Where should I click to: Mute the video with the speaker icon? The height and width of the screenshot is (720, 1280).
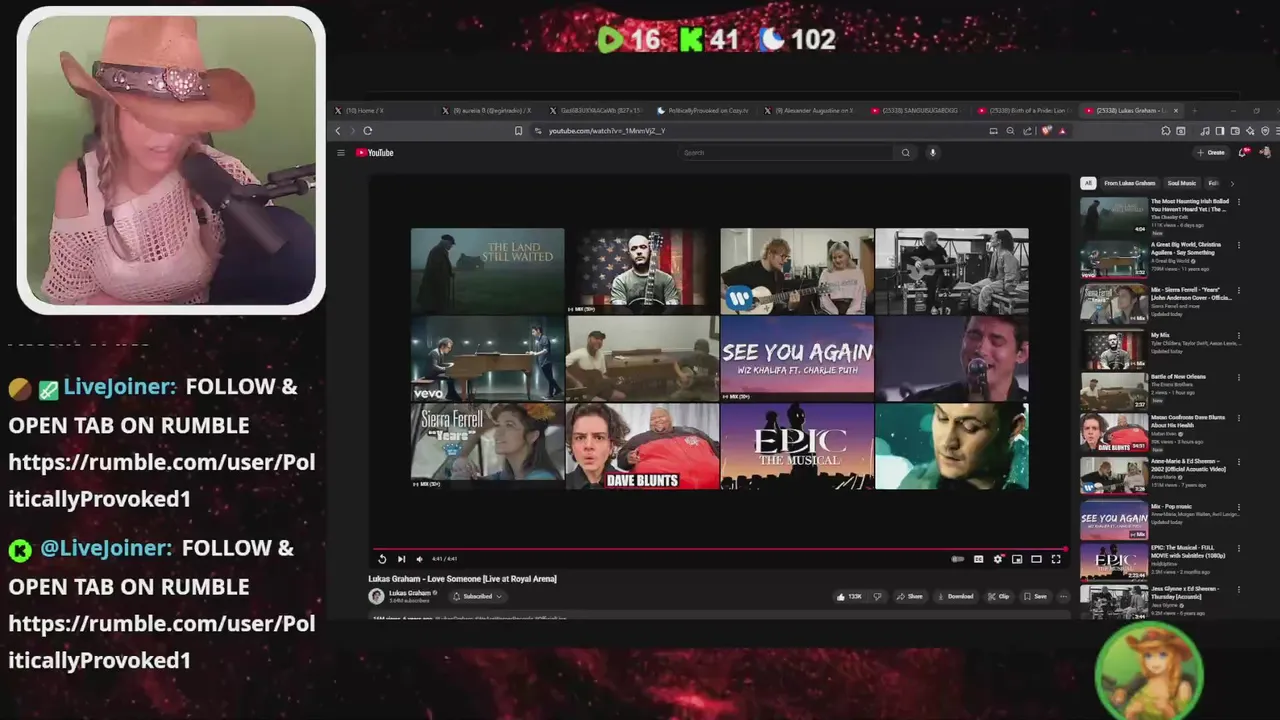(419, 559)
